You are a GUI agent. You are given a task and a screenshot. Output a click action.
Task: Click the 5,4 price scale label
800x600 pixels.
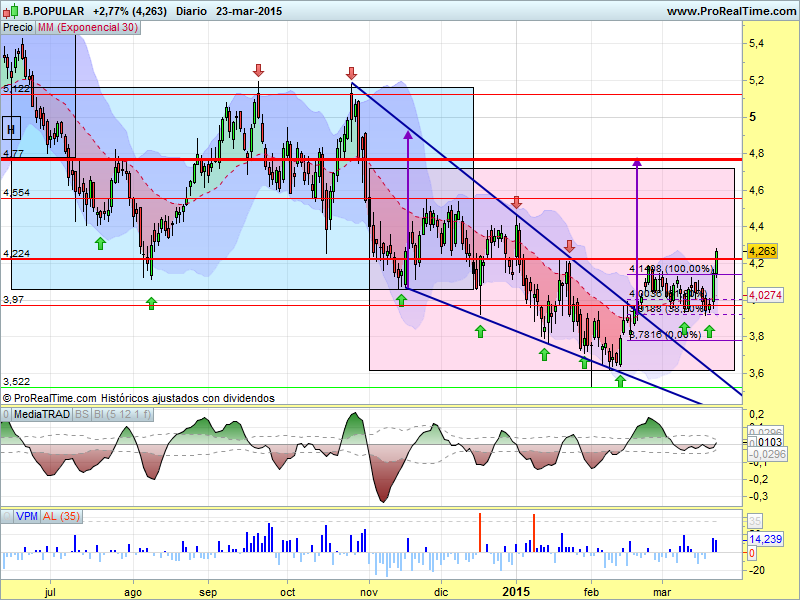point(757,43)
